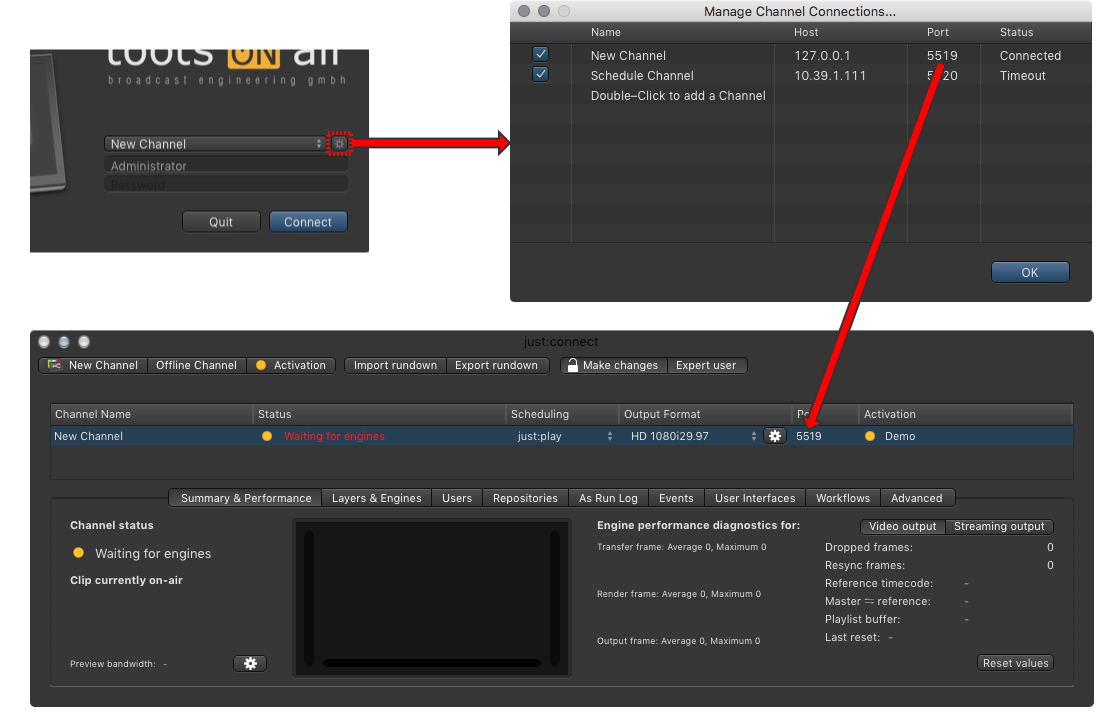1114x727 pixels.
Task: Open the Advanced tab
Action: 916,498
